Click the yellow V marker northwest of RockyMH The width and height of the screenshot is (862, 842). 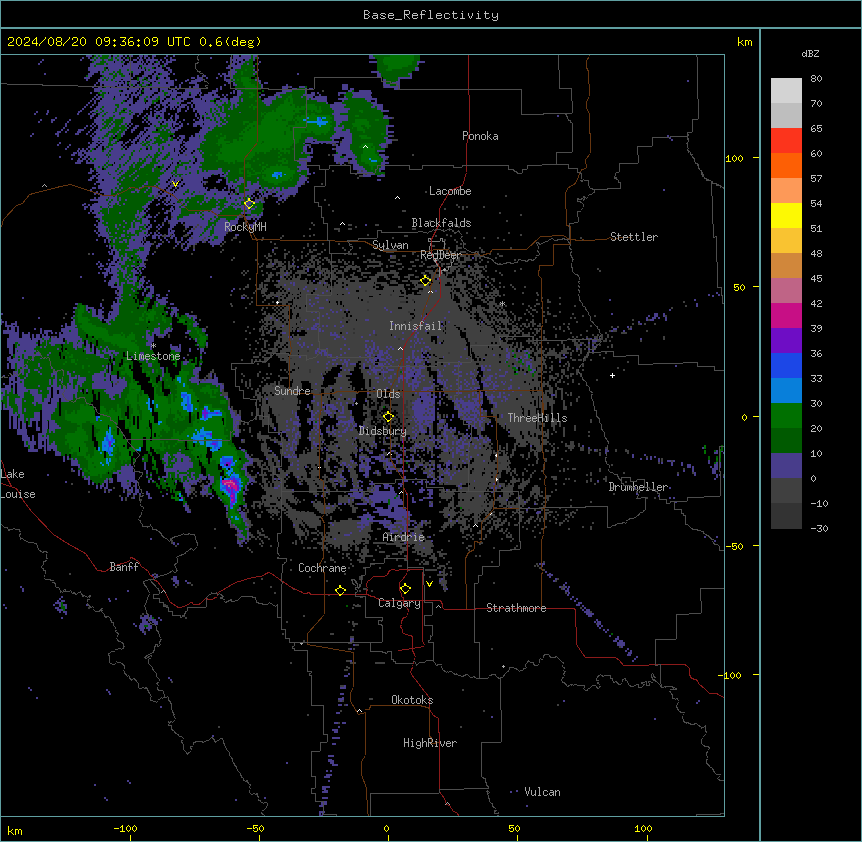pos(175,184)
